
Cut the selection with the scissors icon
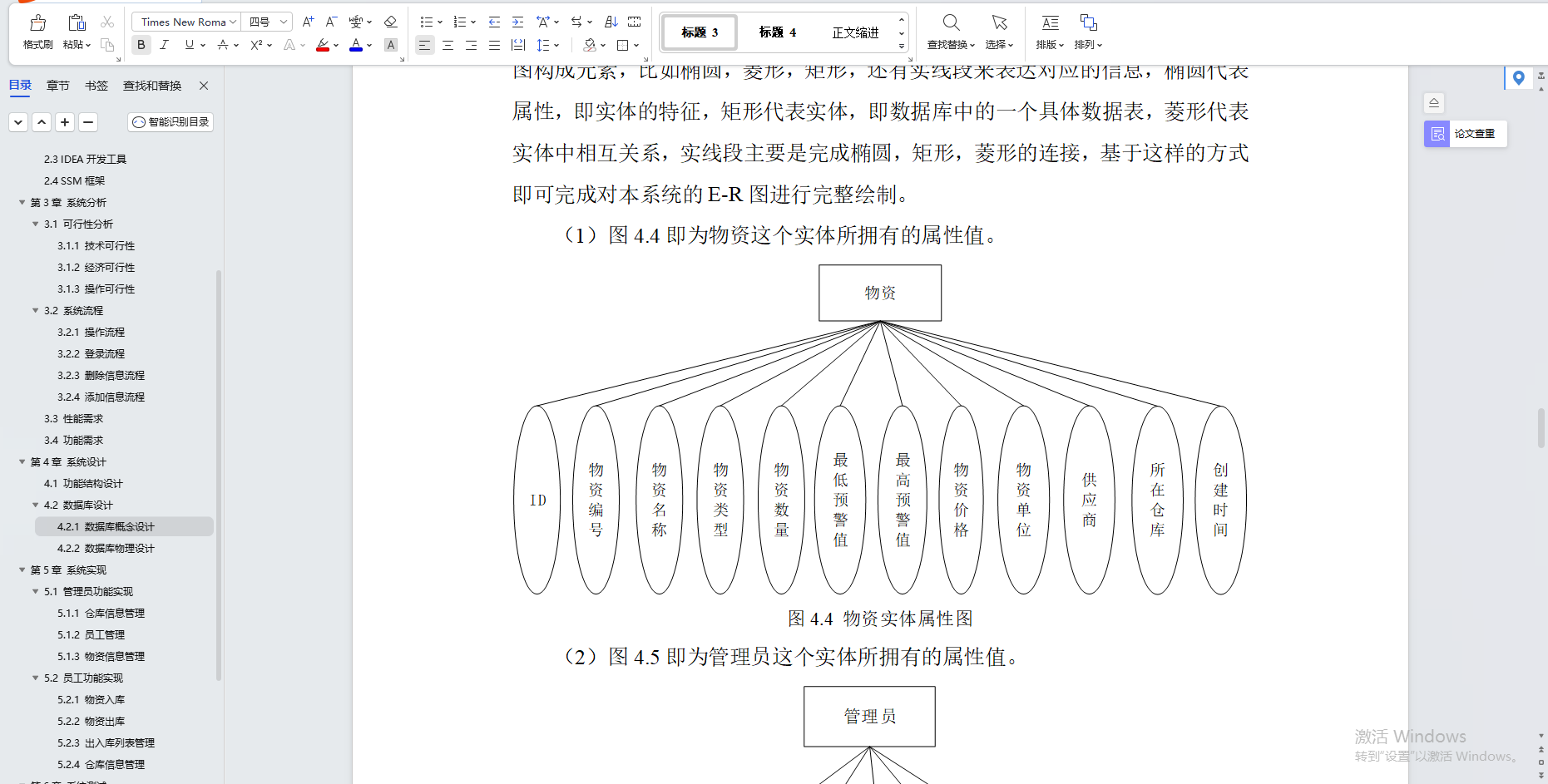[x=106, y=22]
